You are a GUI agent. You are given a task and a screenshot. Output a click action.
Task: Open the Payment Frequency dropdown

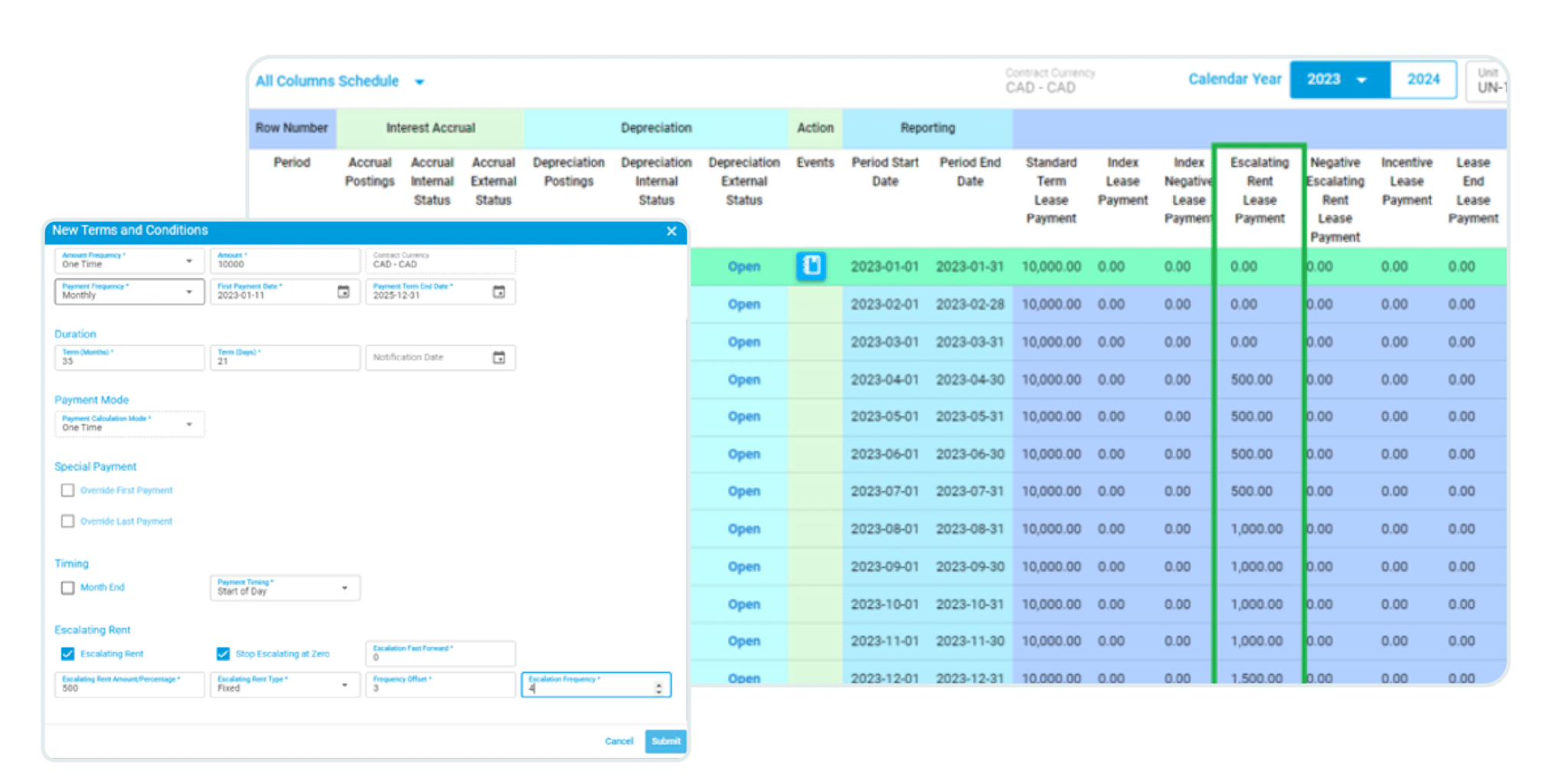click(190, 292)
